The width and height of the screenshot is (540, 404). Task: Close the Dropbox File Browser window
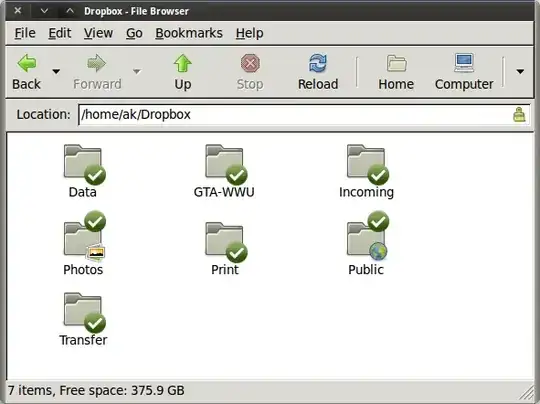coord(18,11)
